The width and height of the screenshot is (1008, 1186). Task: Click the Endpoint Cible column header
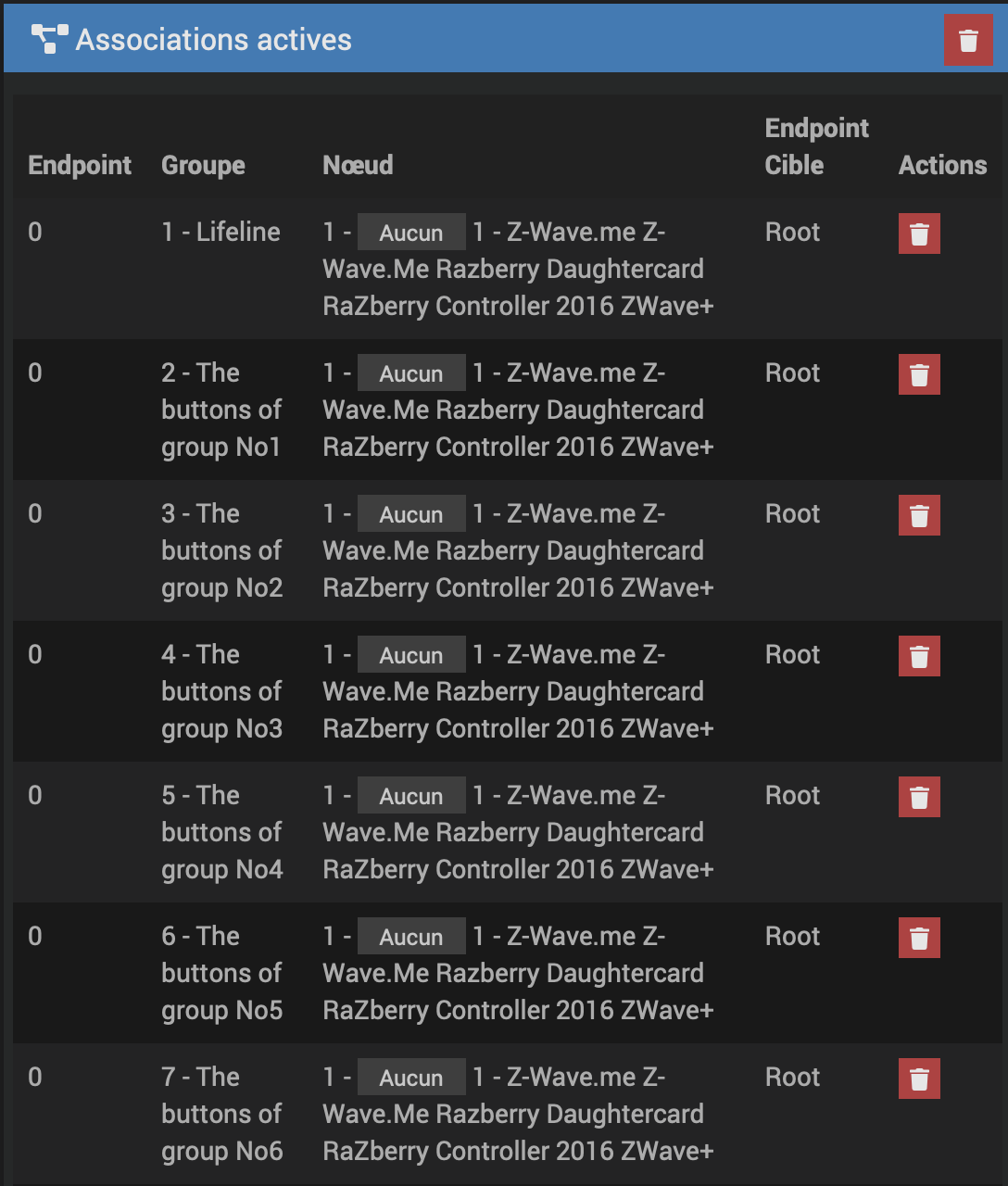pyautogui.click(x=816, y=146)
